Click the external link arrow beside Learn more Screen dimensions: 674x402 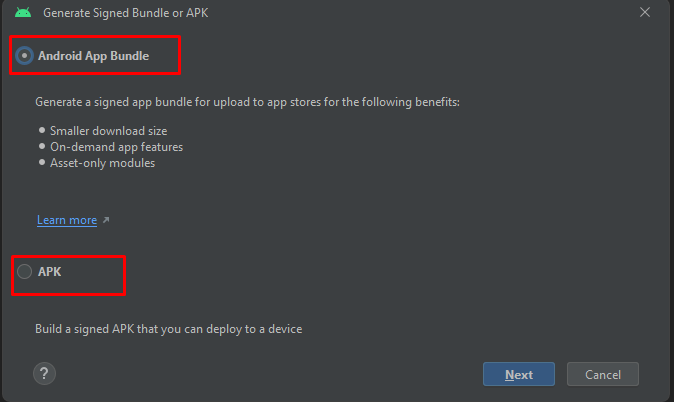point(106,220)
